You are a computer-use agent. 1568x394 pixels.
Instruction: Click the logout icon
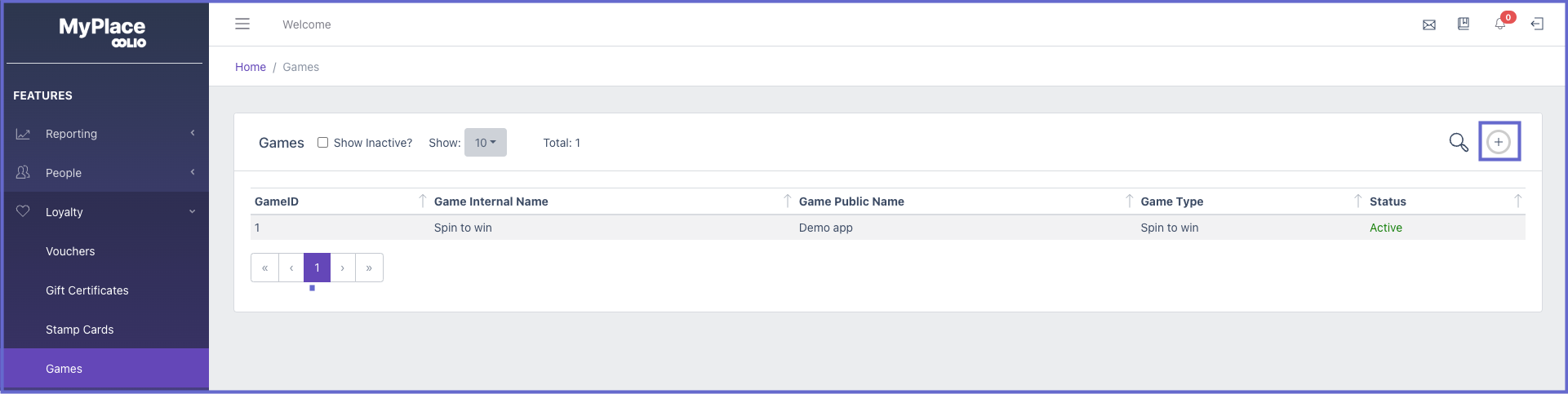click(x=1537, y=24)
